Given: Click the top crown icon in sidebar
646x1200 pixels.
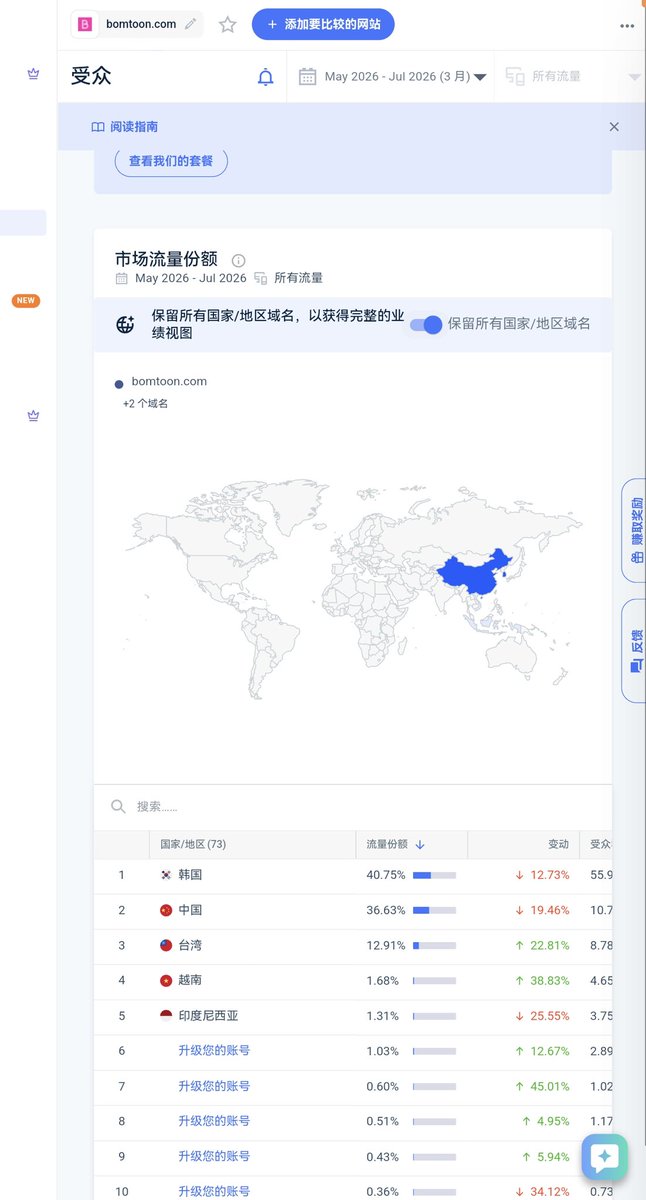Looking at the screenshot, I should [x=33, y=74].
